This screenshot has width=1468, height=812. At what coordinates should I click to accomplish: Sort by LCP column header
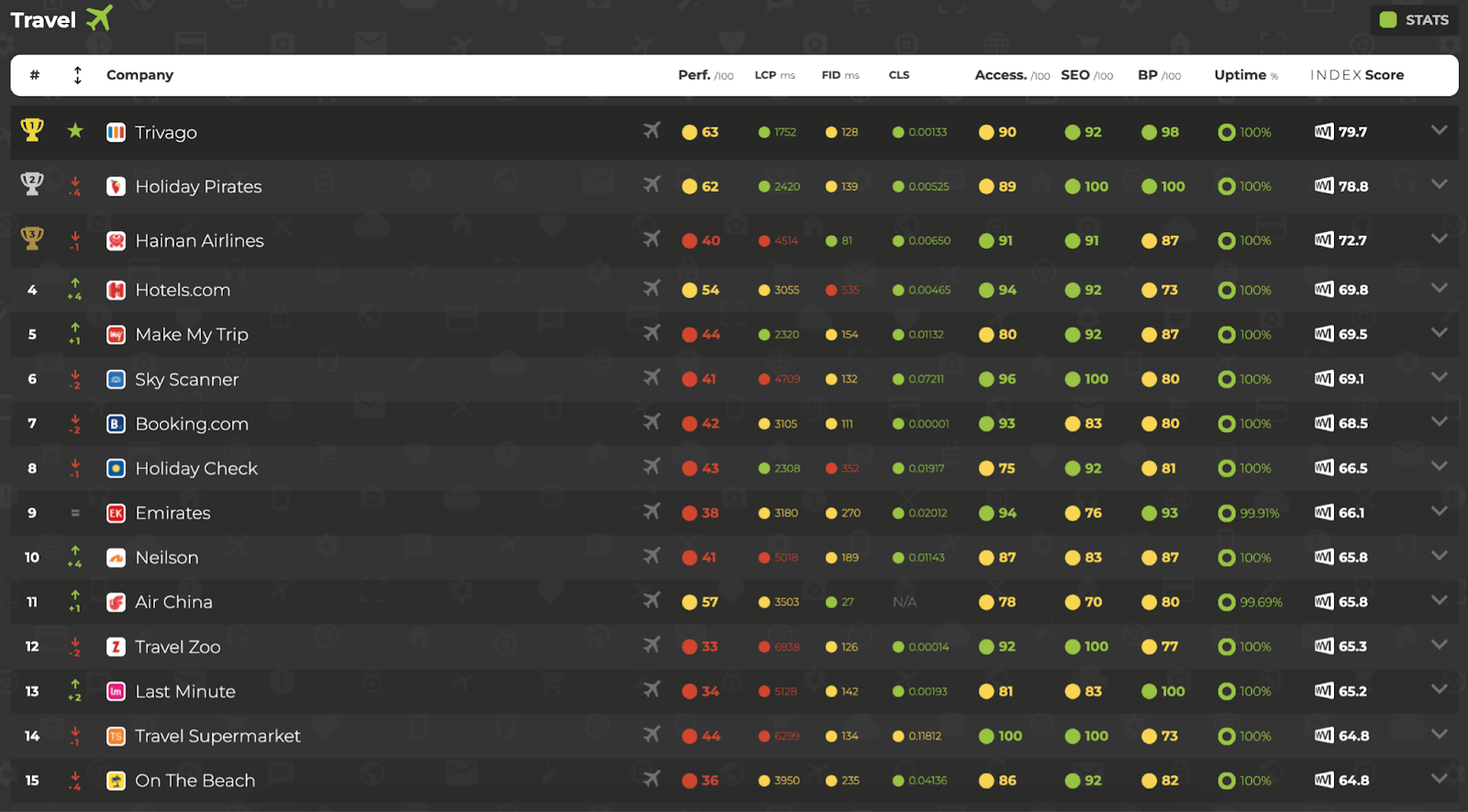(x=774, y=75)
